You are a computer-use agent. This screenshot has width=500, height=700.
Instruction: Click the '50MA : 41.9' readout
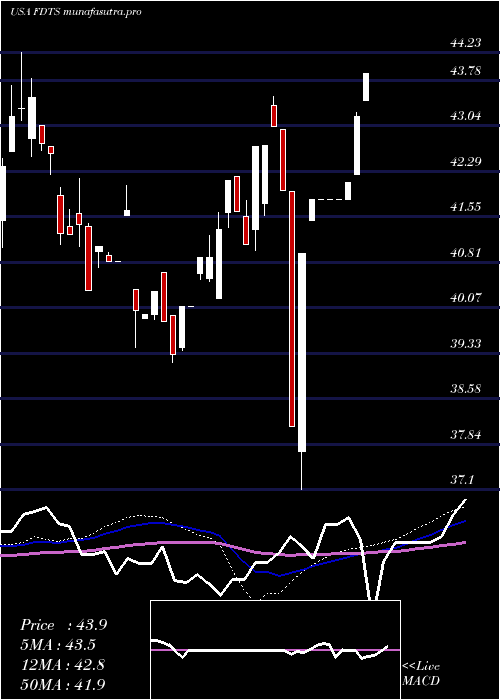tap(62, 684)
